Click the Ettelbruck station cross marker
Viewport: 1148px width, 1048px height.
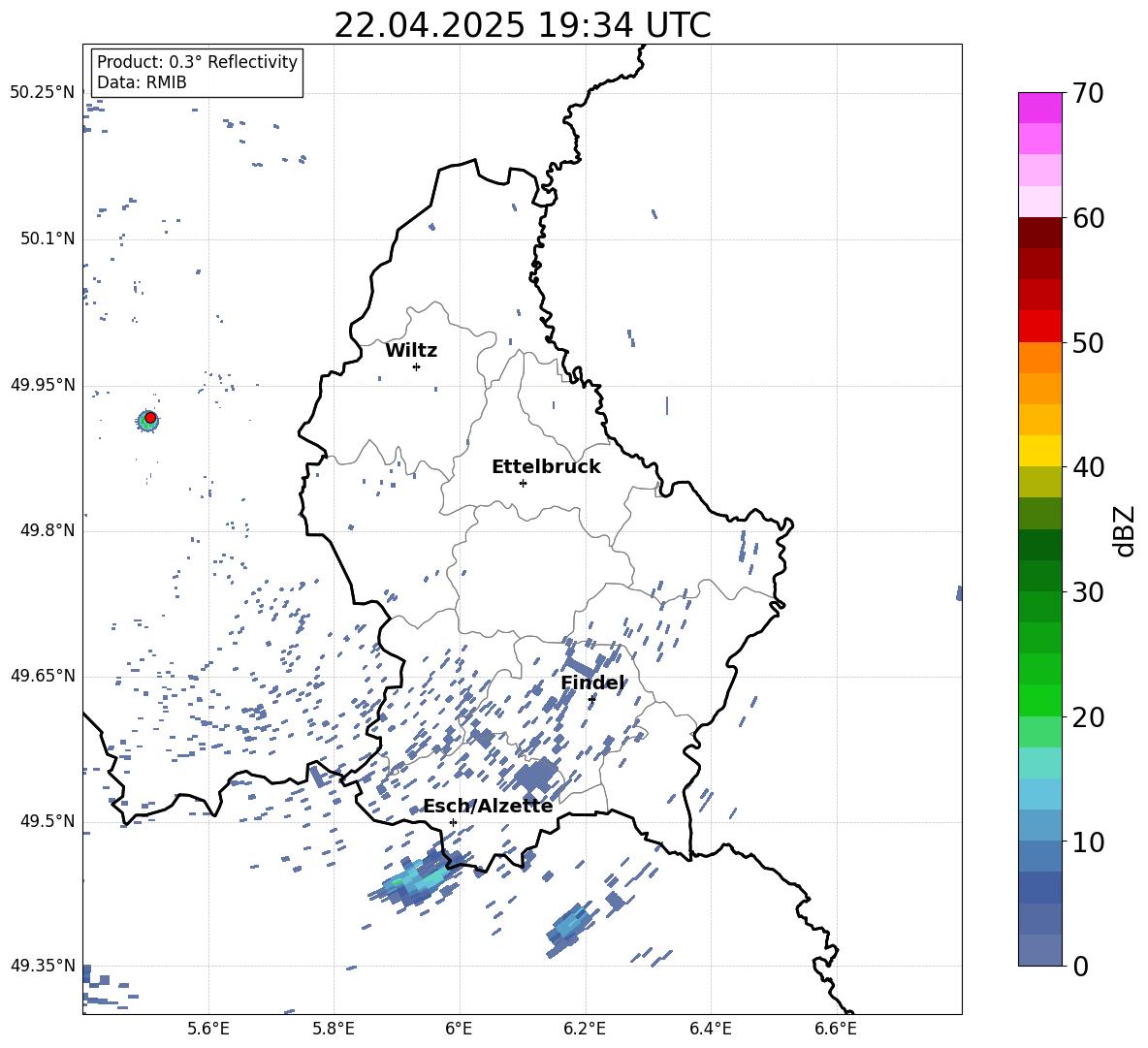[x=523, y=483]
